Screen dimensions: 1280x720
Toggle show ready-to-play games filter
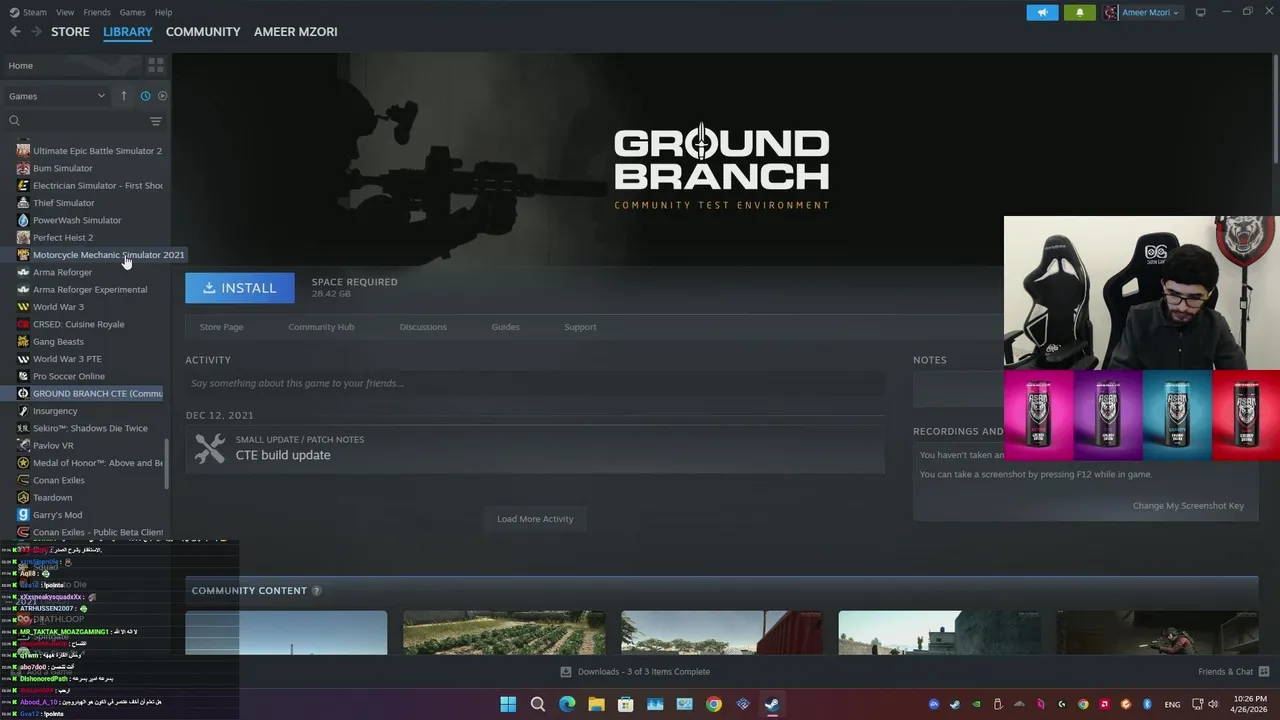tap(163, 96)
